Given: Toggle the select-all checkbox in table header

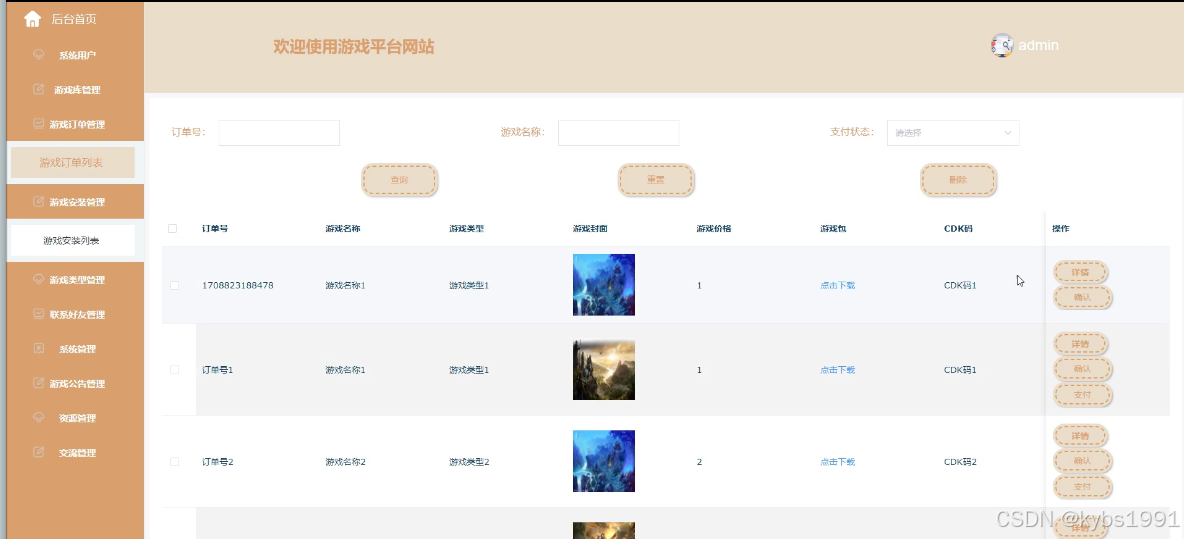Looking at the screenshot, I should (x=173, y=228).
